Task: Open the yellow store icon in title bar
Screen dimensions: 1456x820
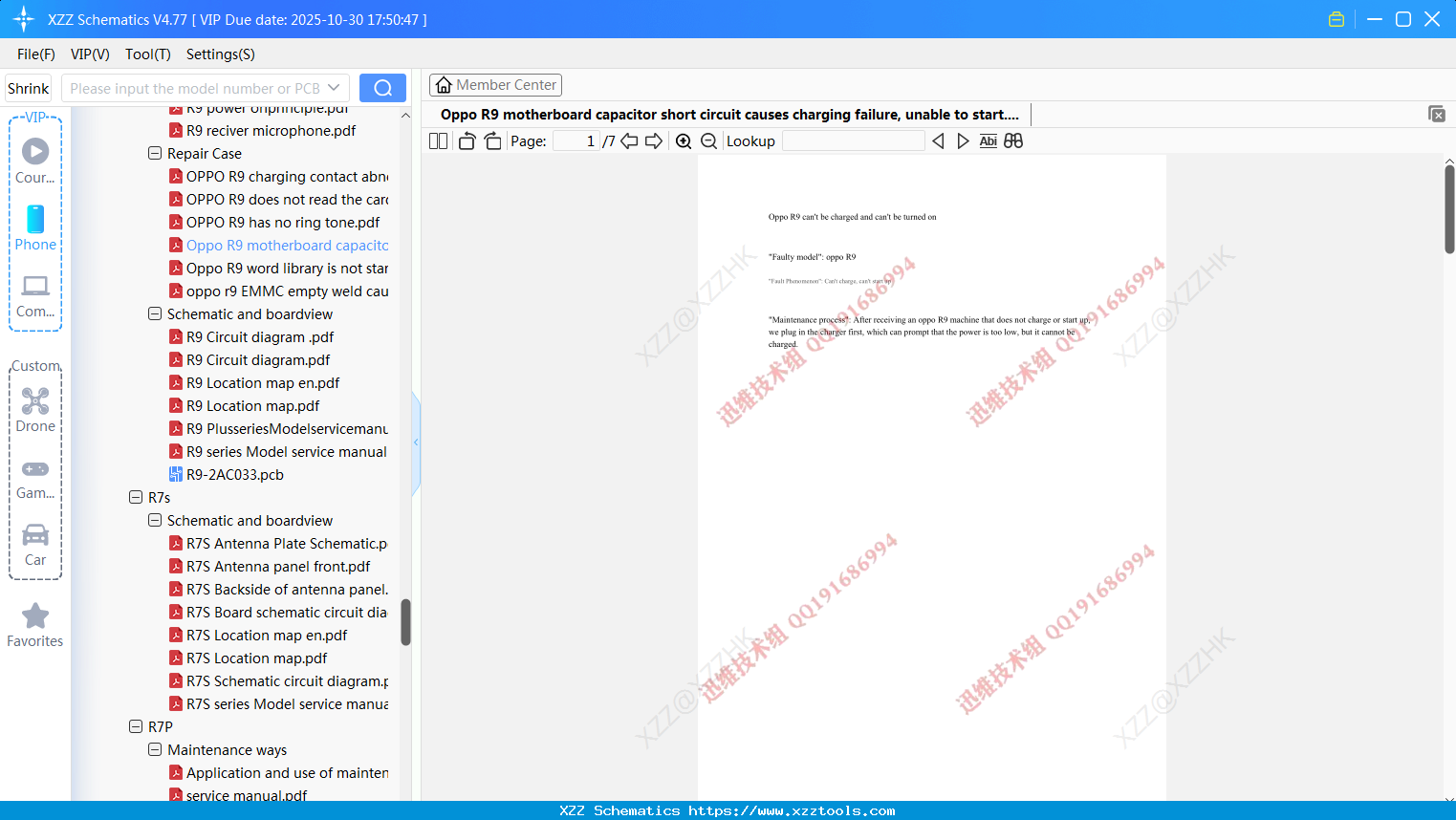Action: (x=1336, y=19)
